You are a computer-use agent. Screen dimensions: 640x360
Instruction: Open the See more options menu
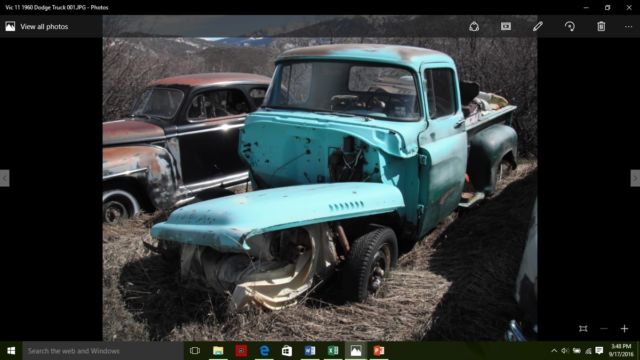[x=628, y=27]
